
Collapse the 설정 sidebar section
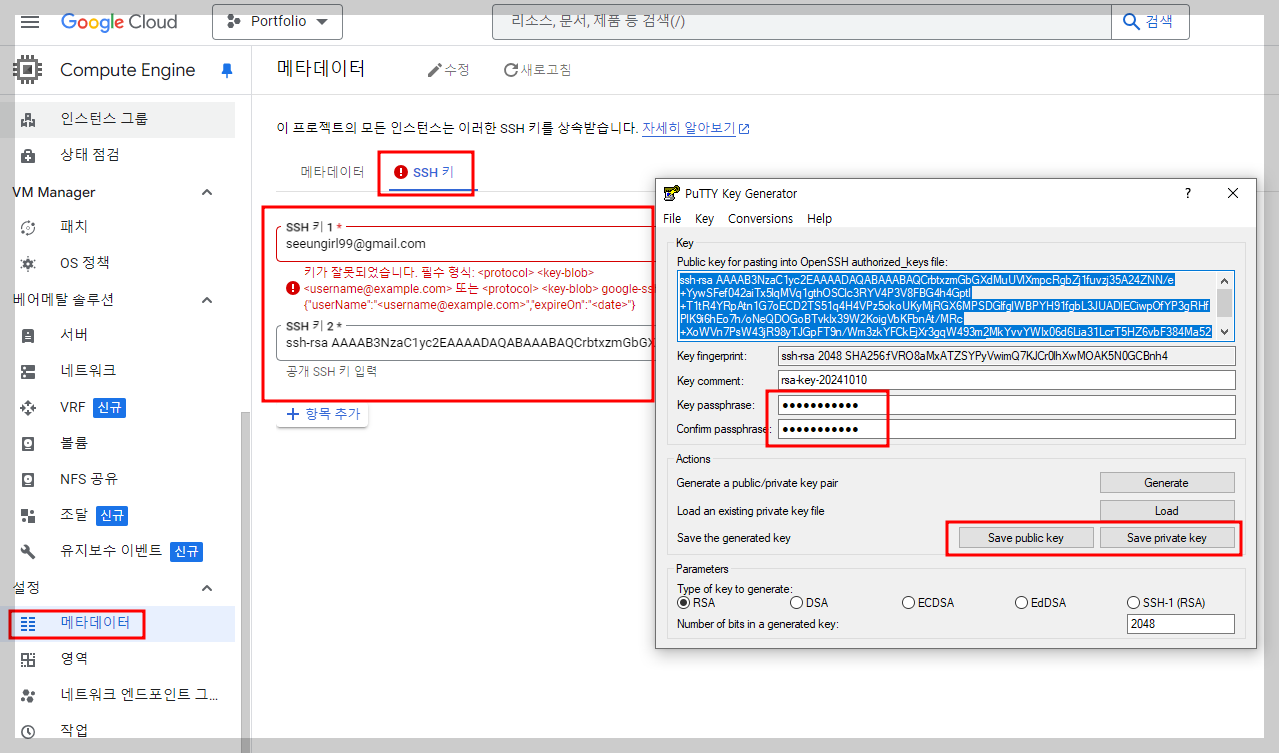207,588
